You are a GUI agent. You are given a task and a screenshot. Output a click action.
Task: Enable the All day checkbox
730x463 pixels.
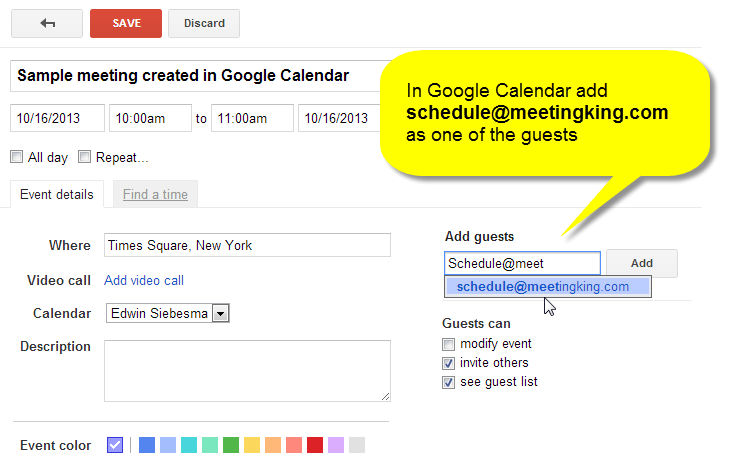pyautogui.click(x=17, y=157)
